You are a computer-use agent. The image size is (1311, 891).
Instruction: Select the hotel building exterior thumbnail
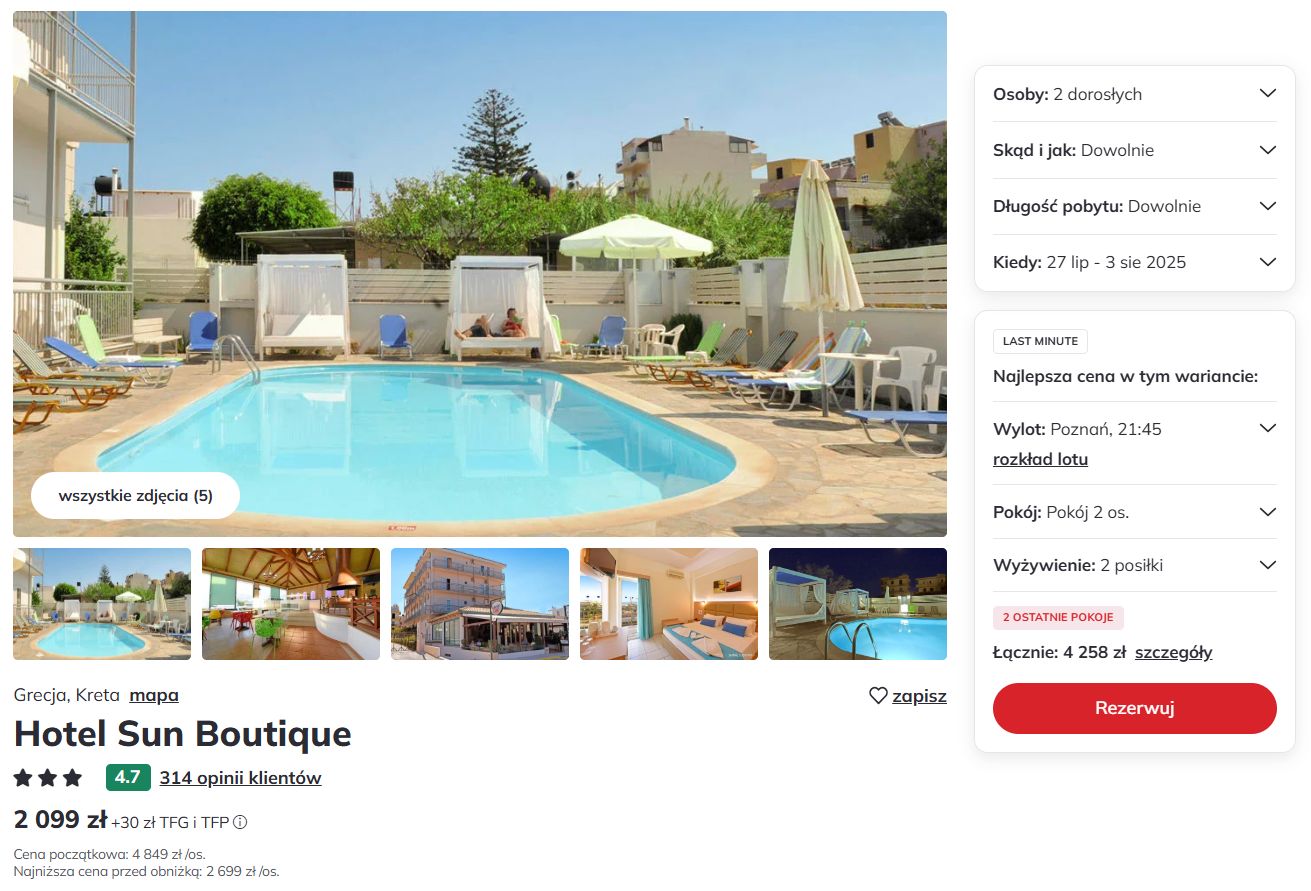click(x=480, y=604)
